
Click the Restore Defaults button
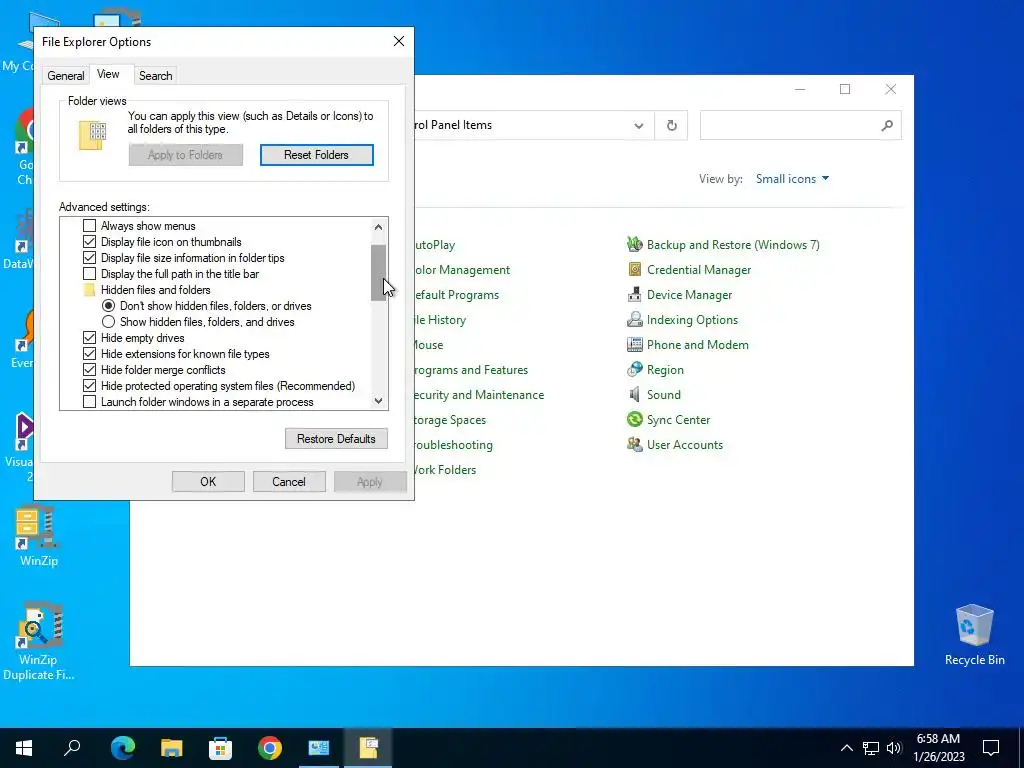coord(336,439)
